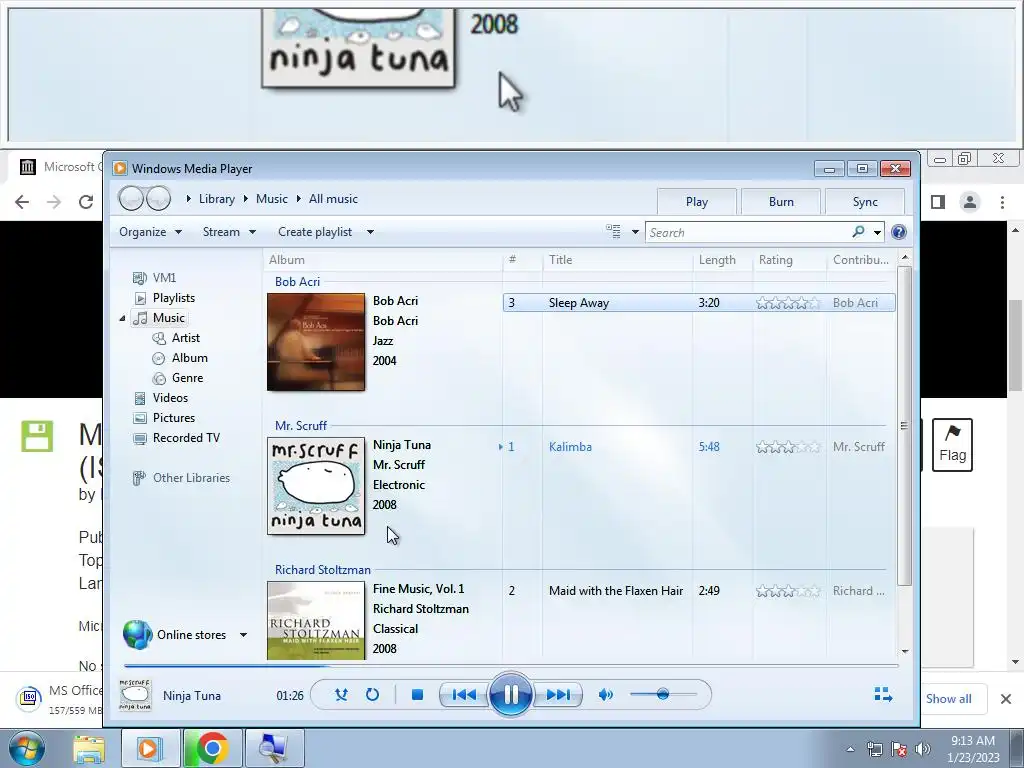Focus the library Search field

coord(746,232)
